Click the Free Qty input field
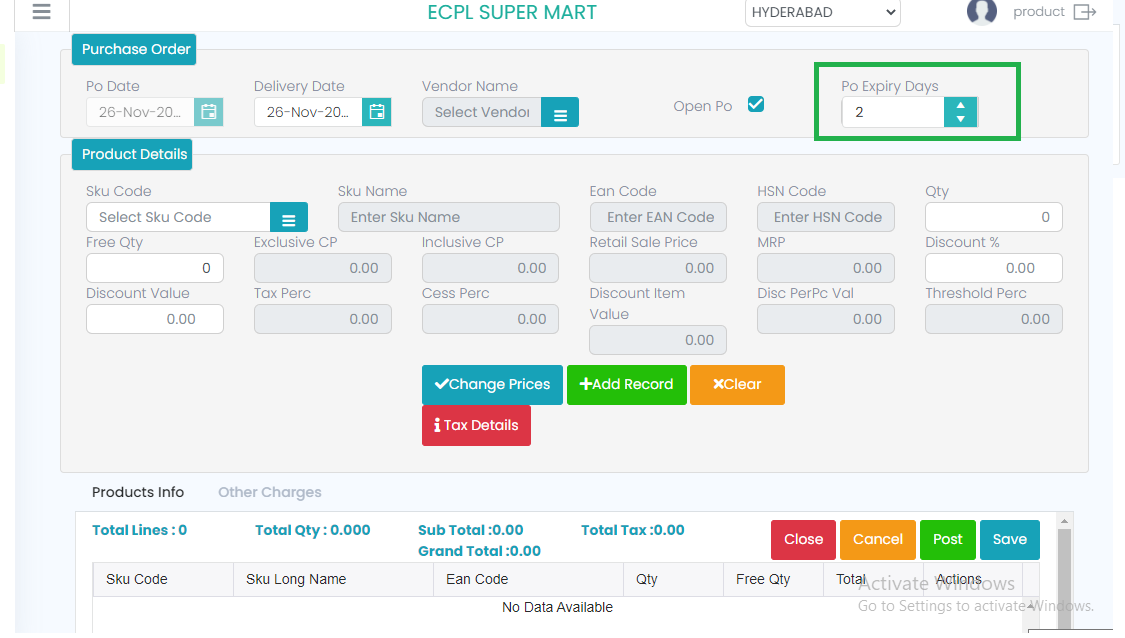The image size is (1125, 638). pos(154,268)
